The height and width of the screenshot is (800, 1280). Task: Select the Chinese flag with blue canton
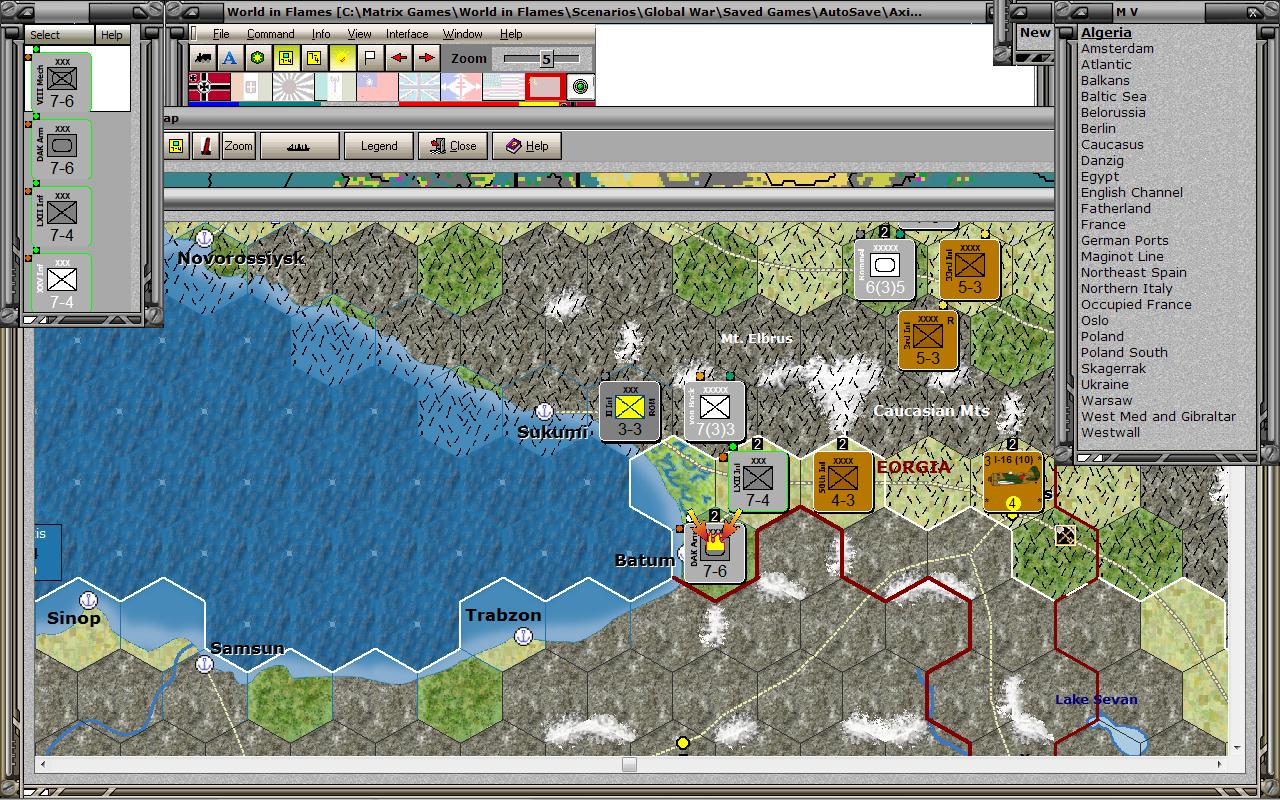tap(378, 87)
